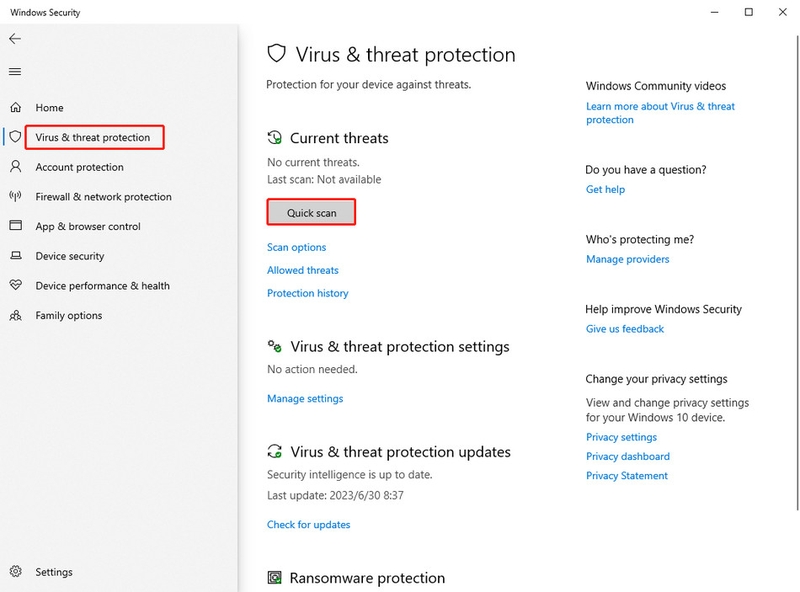The image size is (800, 592).
Task: Open Settings via the gear icon
Action: click(x=16, y=572)
